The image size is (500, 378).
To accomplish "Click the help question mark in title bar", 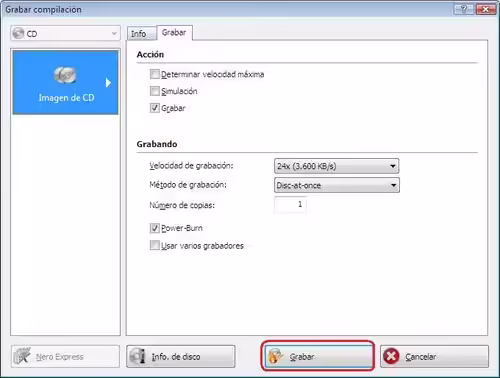I will 464,9.
